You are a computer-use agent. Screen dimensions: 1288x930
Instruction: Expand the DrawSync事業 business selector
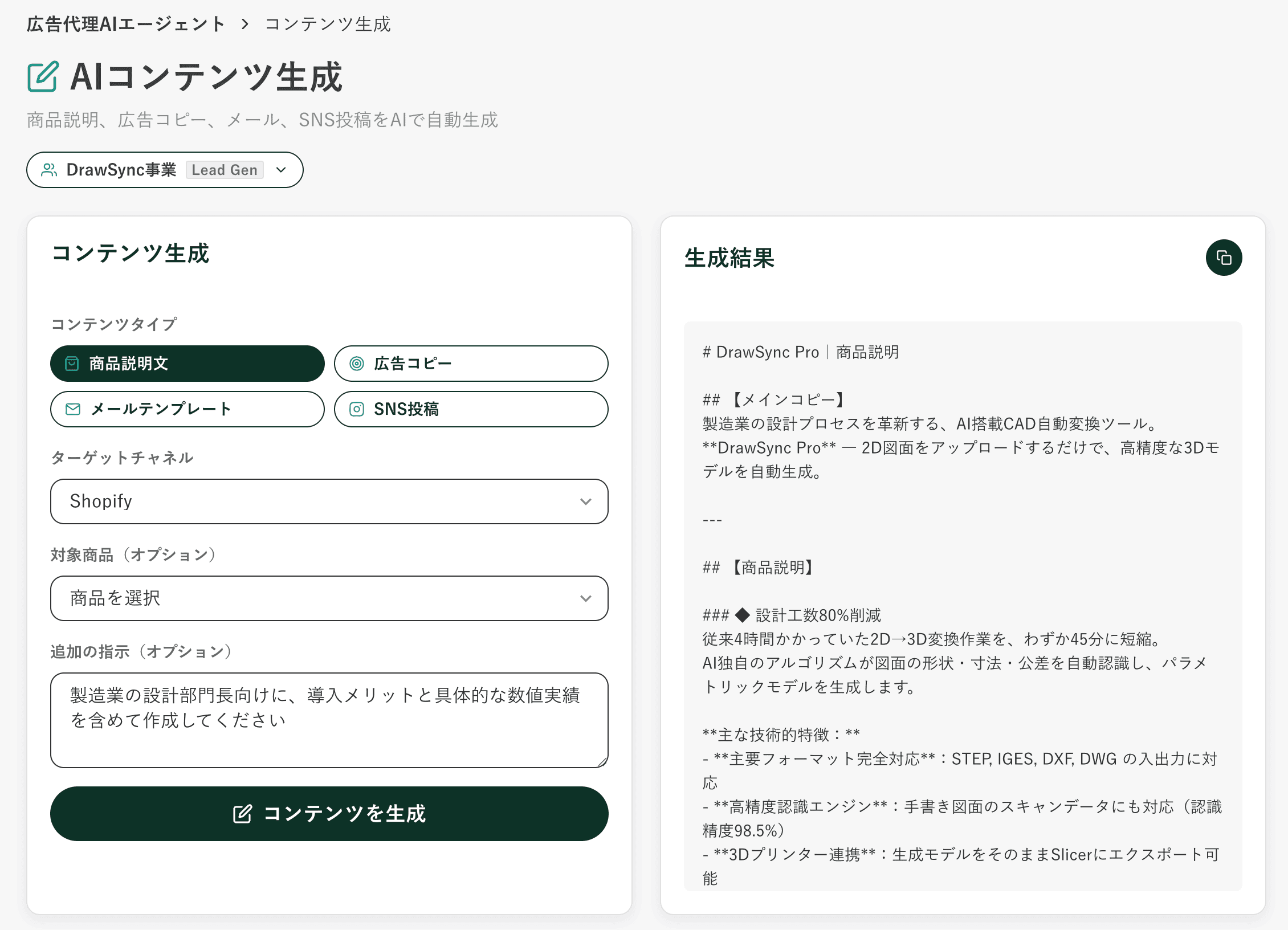coord(280,169)
